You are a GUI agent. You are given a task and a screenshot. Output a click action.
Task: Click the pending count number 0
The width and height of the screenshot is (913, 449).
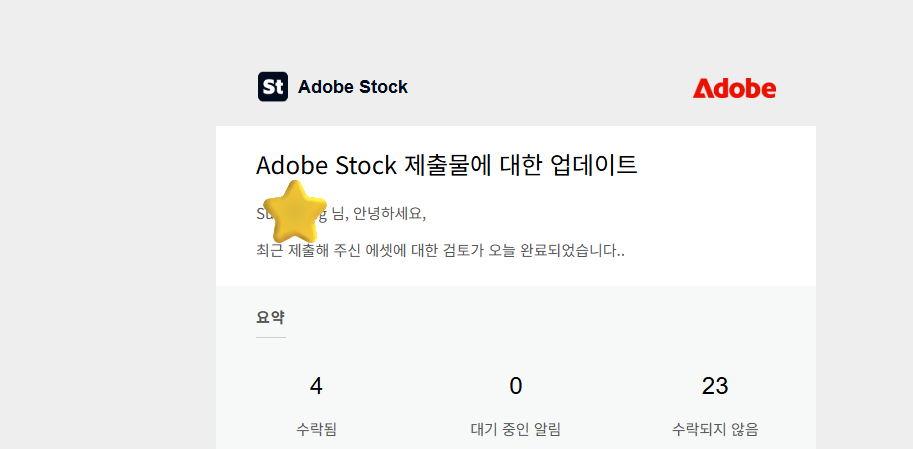(515, 386)
